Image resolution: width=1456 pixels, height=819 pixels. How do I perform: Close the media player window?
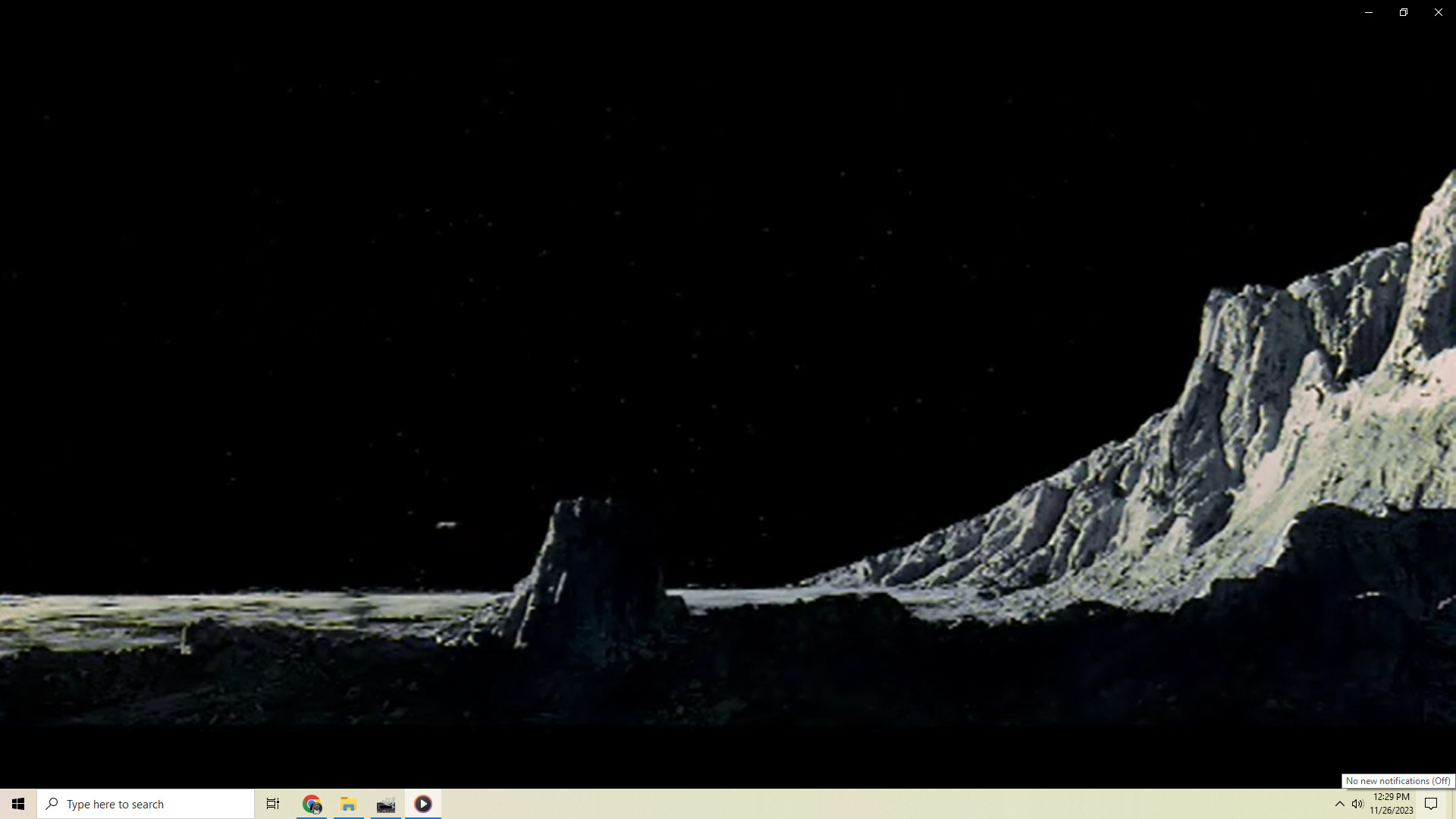pyautogui.click(x=1439, y=12)
